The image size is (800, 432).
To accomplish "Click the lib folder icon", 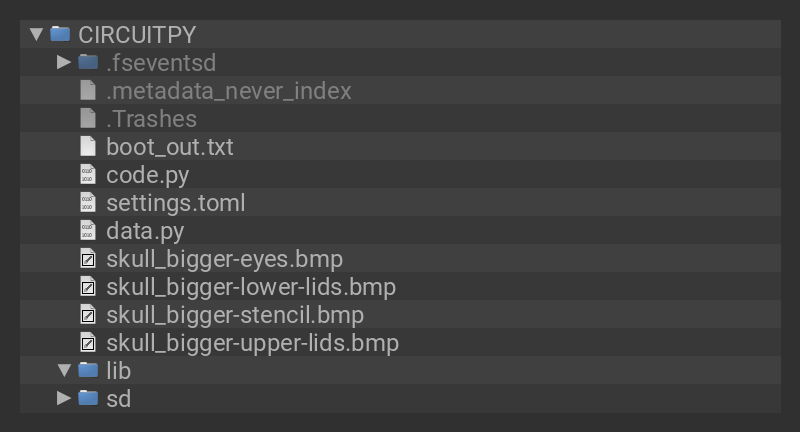I will click(x=88, y=371).
